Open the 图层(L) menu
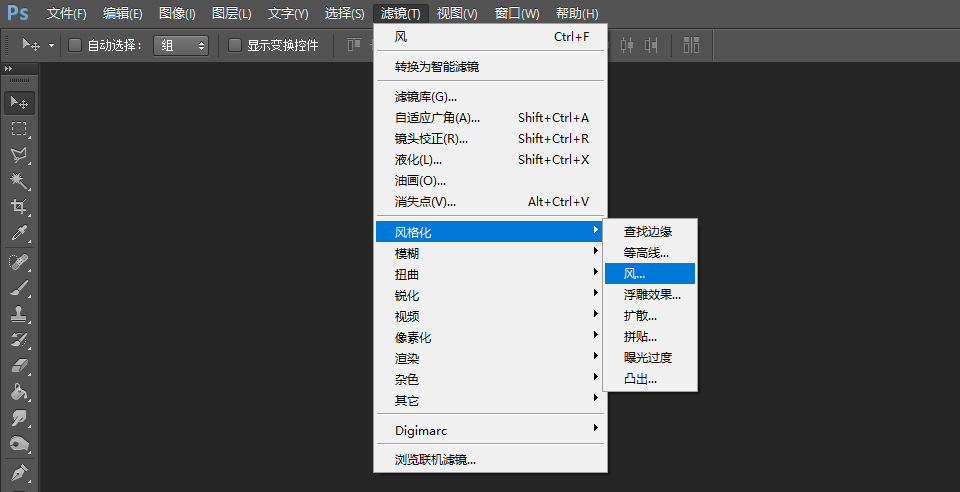 pos(232,14)
